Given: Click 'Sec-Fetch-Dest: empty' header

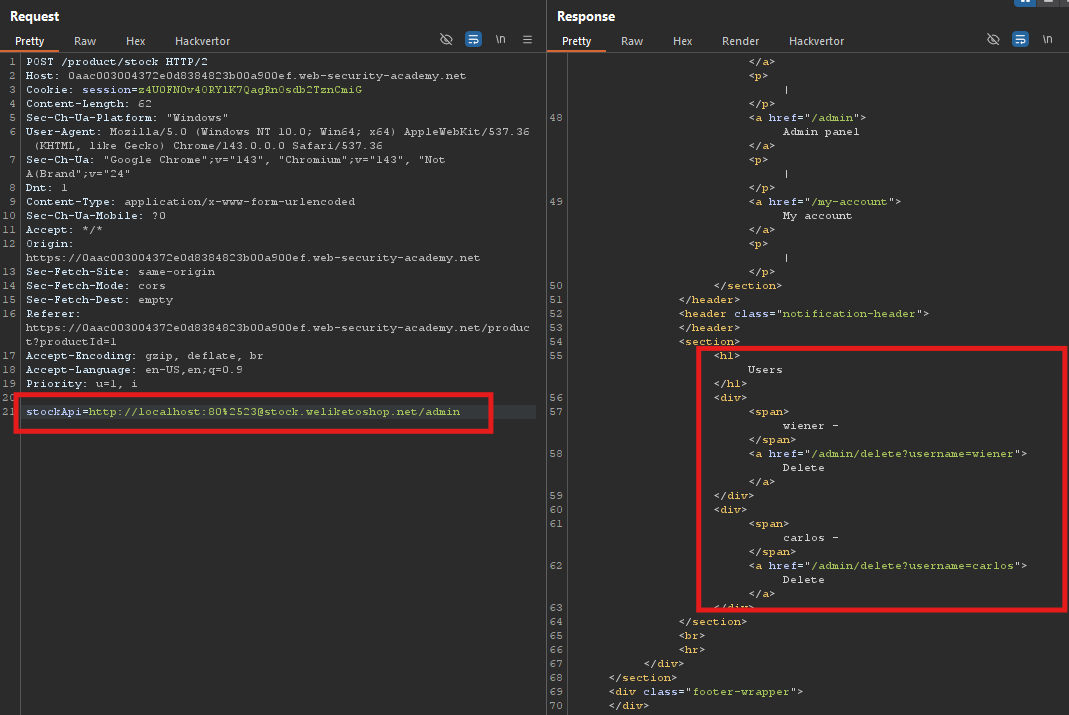Looking at the screenshot, I should [99, 299].
